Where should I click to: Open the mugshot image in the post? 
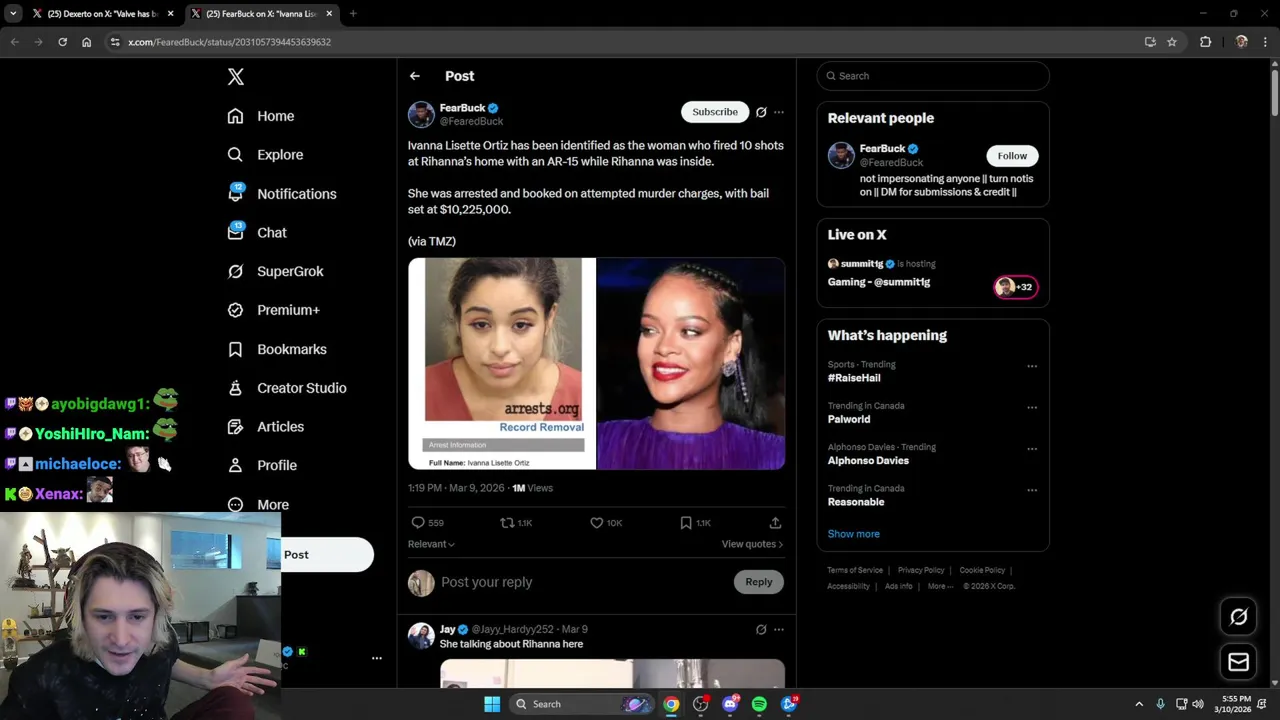(502, 363)
